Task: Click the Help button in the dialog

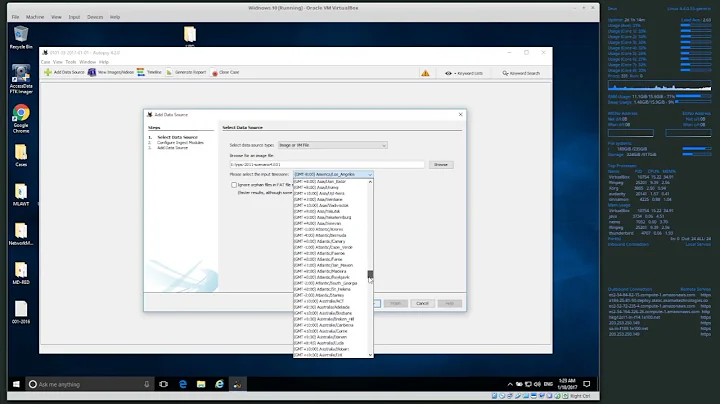Action: (450, 303)
